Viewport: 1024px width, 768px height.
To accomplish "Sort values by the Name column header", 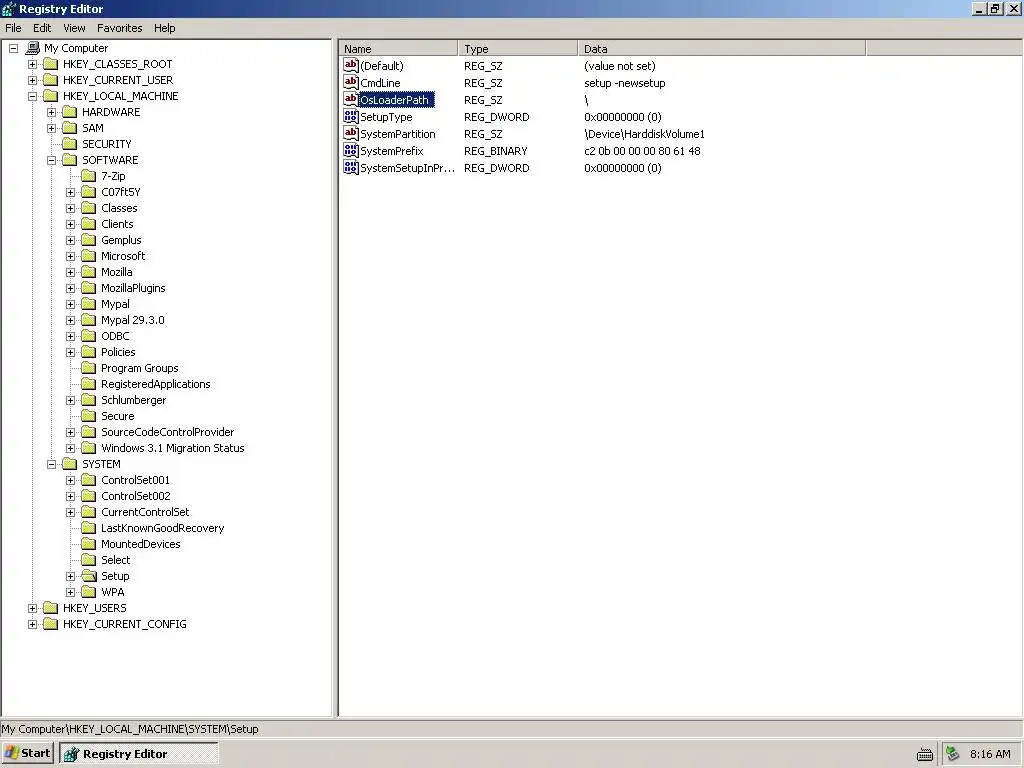I will coord(398,48).
